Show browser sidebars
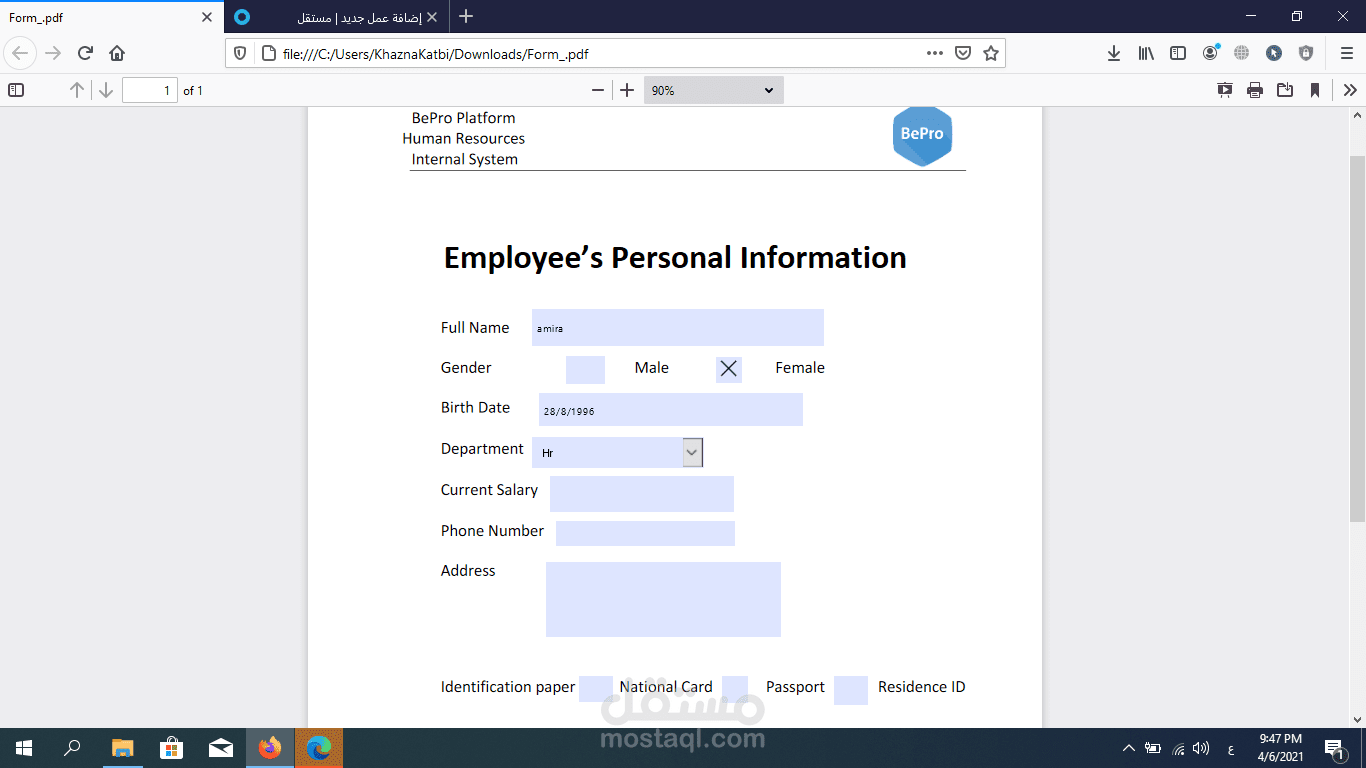This screenshot has height=768, width=1366. point(1178,53)
